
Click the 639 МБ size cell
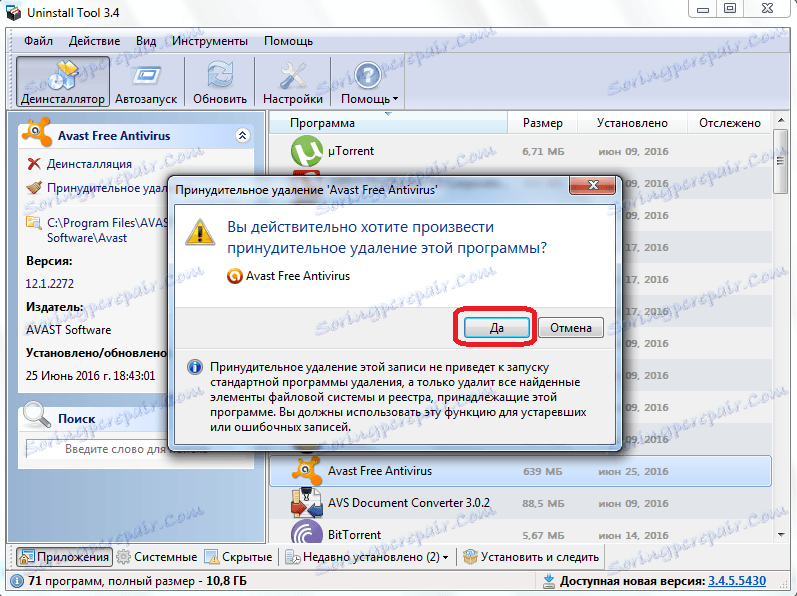[x=542, y=472]
